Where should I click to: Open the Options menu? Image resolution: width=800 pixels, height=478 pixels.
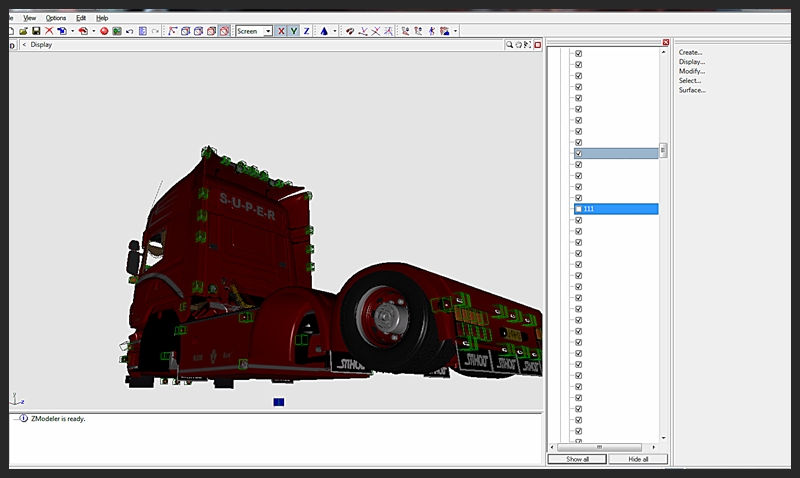(x=56, y=18)
